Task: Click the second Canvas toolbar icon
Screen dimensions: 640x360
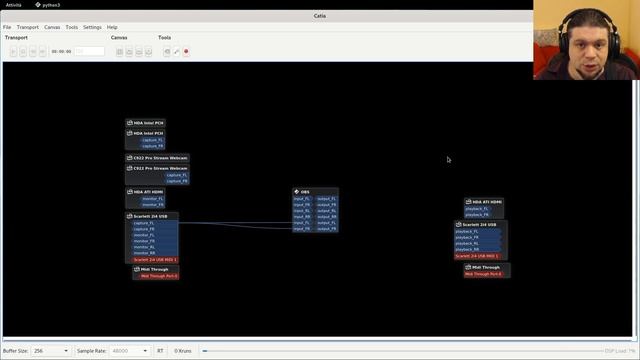Action: click(x=129, y=51)
